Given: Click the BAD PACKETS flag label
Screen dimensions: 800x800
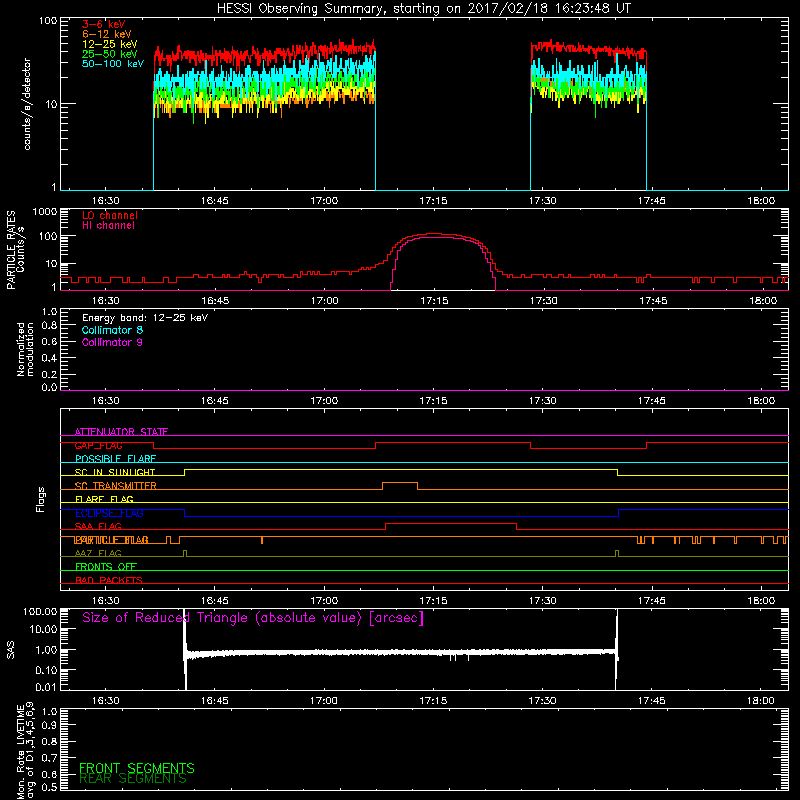Looking at the screenshot, I should point(109,581).
